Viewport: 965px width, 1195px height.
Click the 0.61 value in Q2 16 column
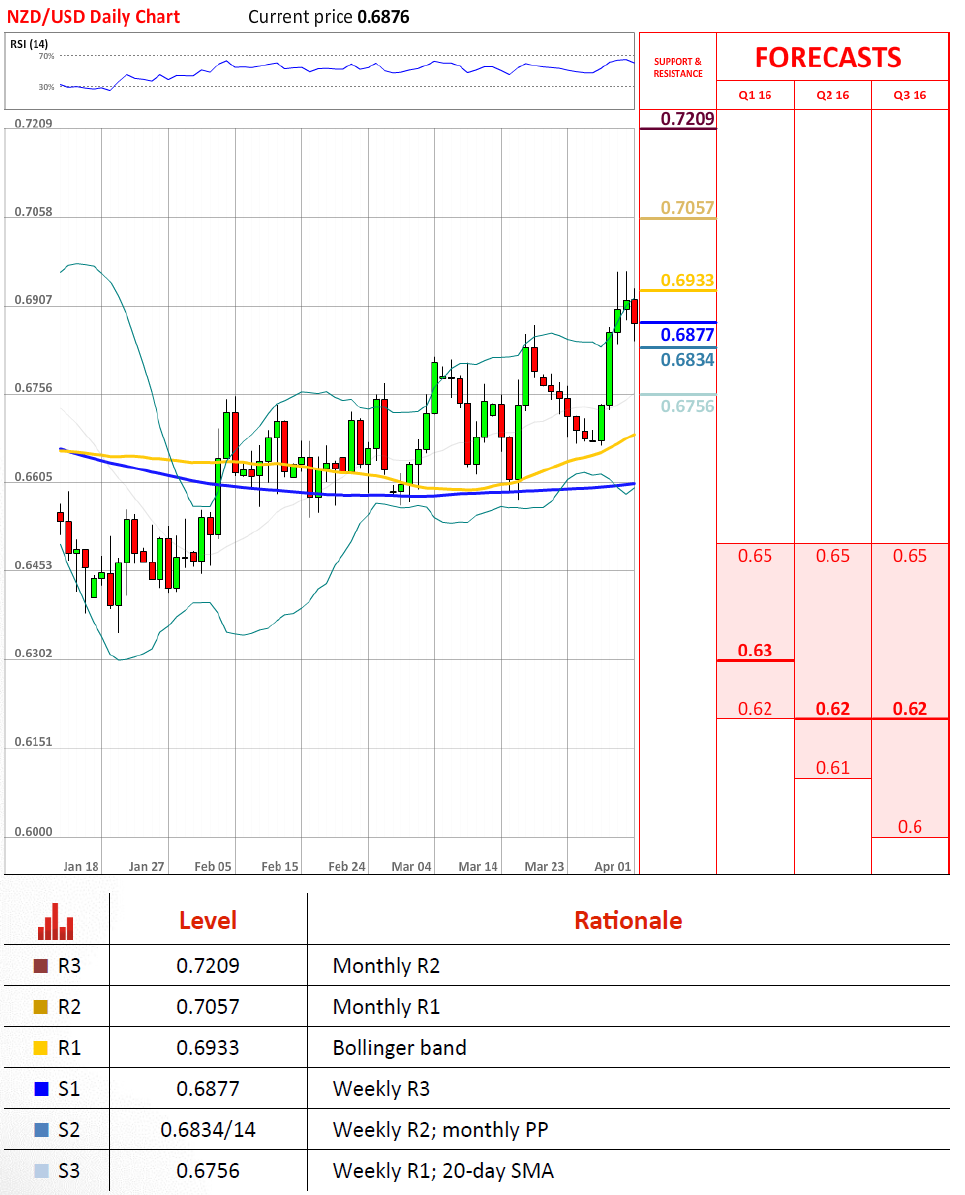point(832,767)
